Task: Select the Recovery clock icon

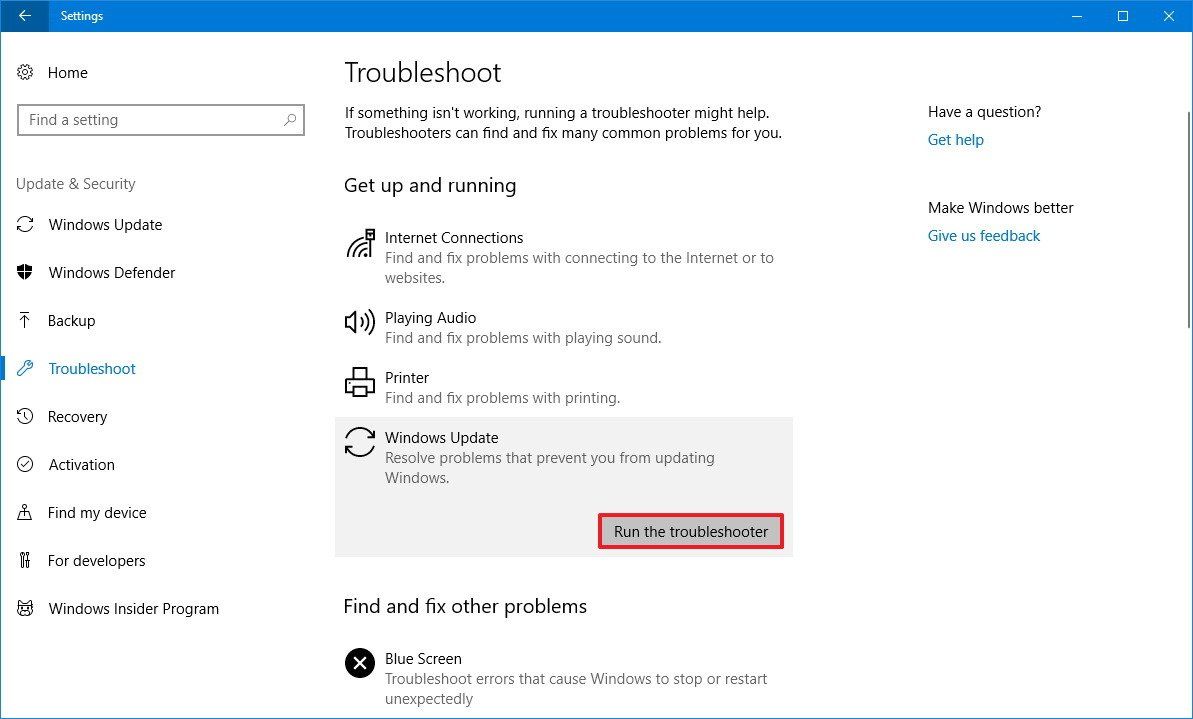Action: point(24,416)
